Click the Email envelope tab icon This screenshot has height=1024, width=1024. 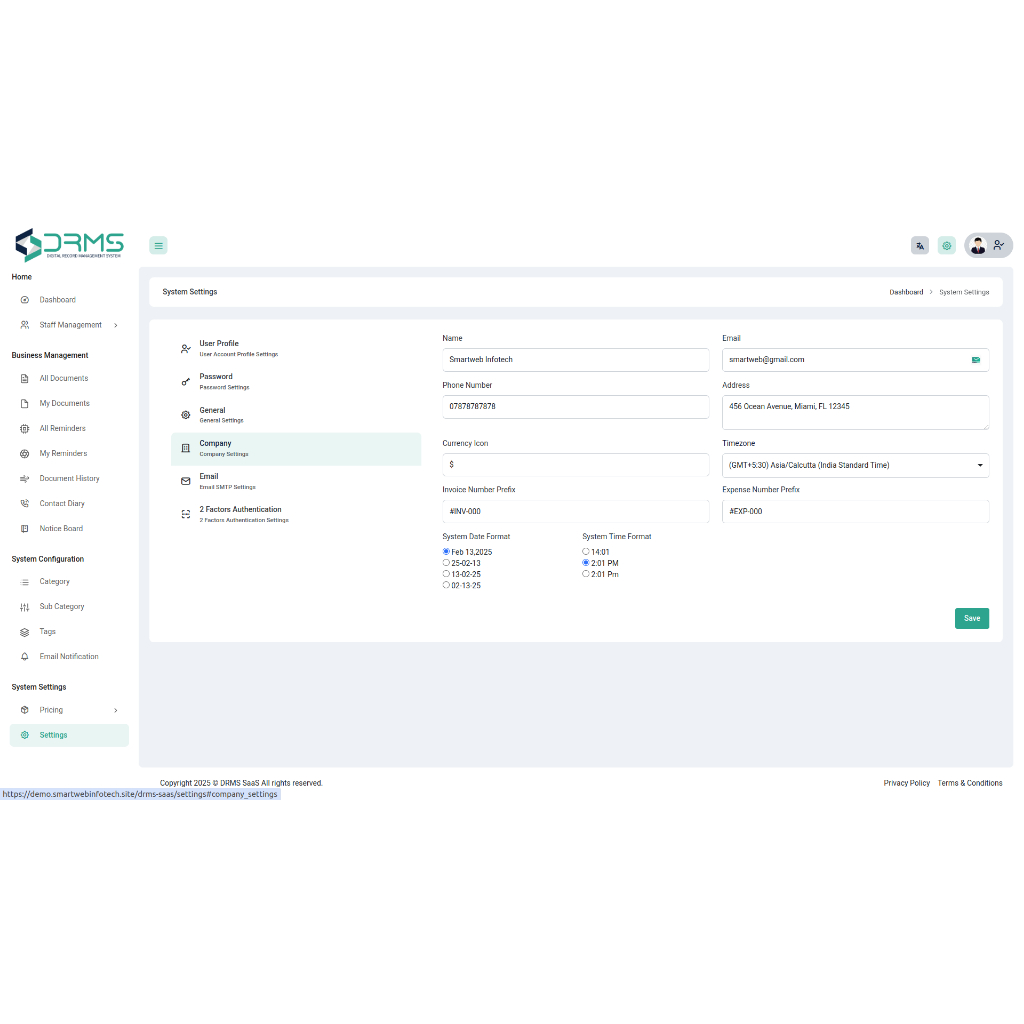pyautogui.click(x=185, y=481)
